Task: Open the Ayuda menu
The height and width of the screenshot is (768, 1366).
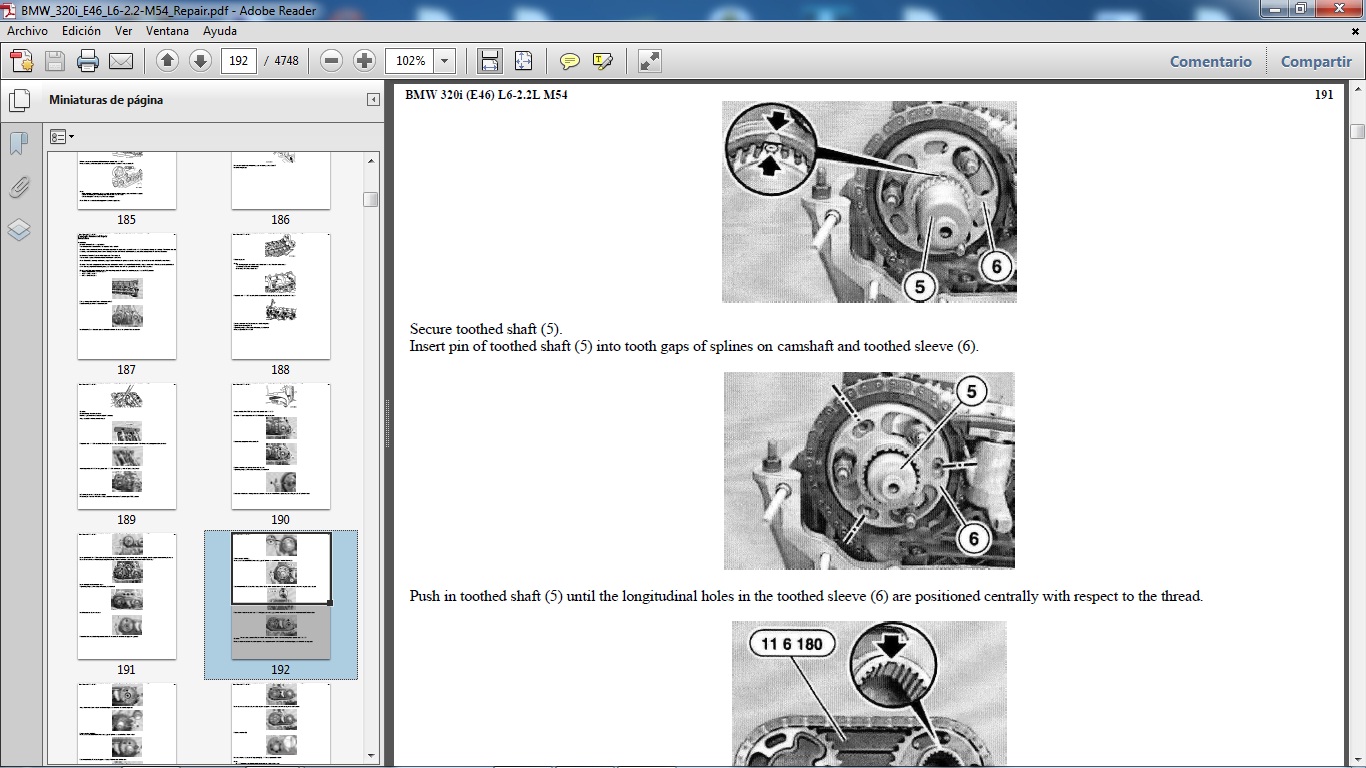Action: coord(220,31)
